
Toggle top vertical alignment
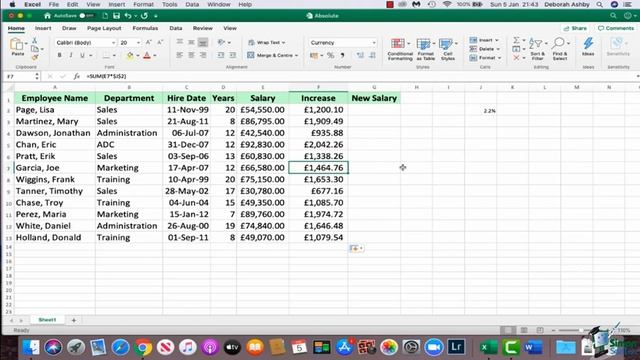click(180, 42)
